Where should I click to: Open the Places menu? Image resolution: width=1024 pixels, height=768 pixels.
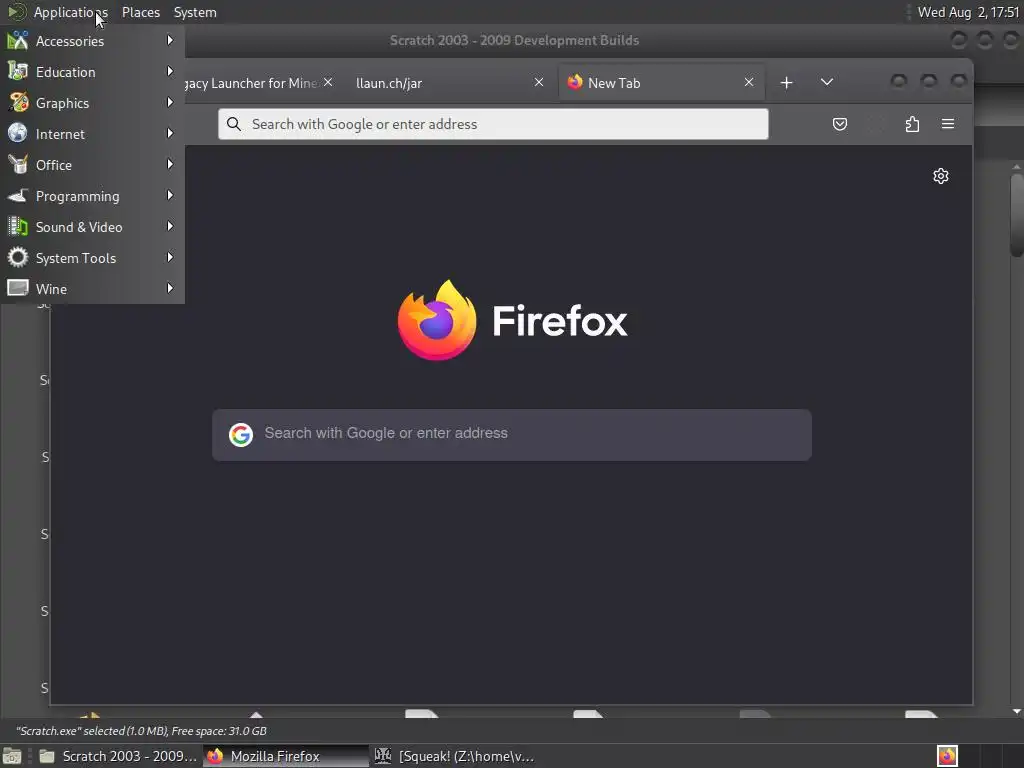pos(141,12)
